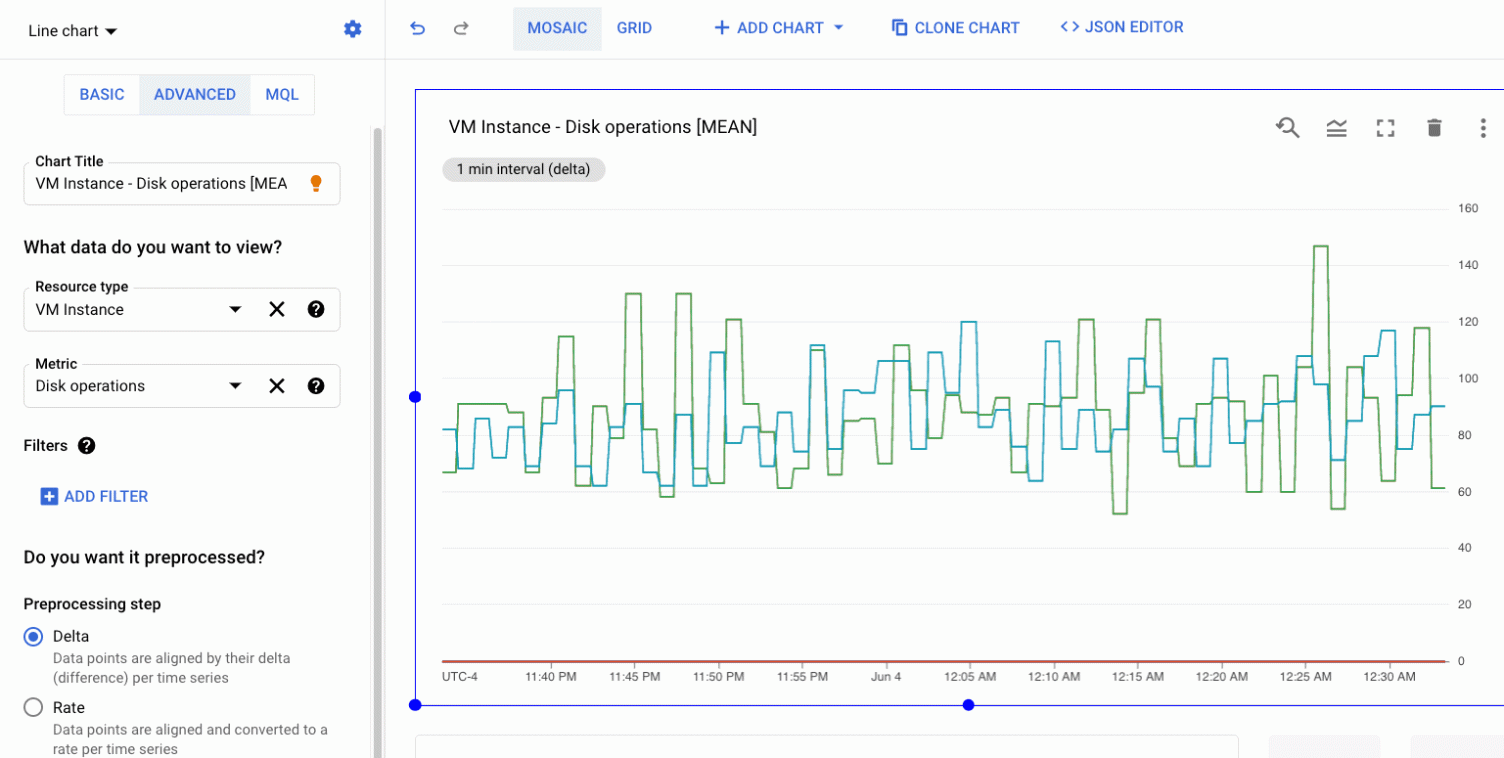1504x758 pixels.
Task: Open dashboard settings with the gear icon
Action: 352,28
